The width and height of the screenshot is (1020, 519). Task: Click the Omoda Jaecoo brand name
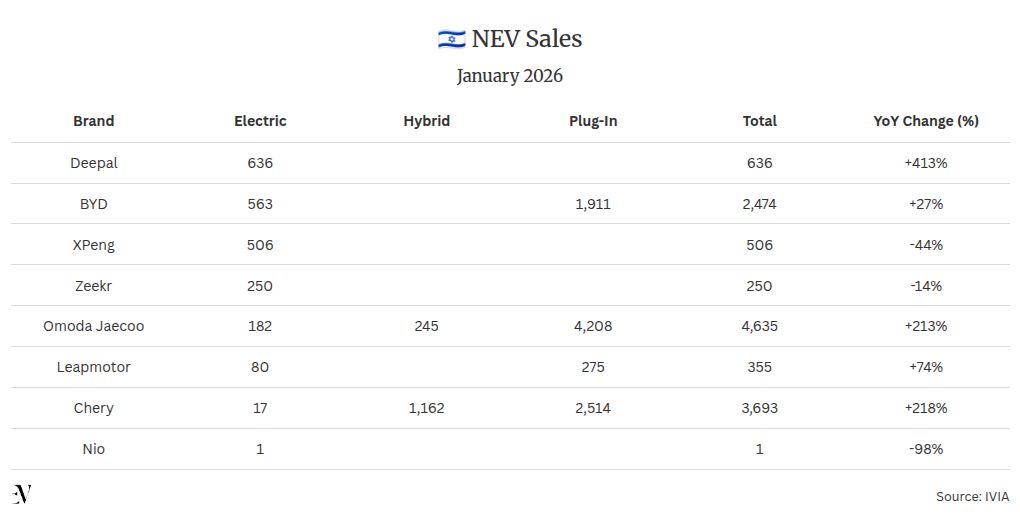pos(94,326)
